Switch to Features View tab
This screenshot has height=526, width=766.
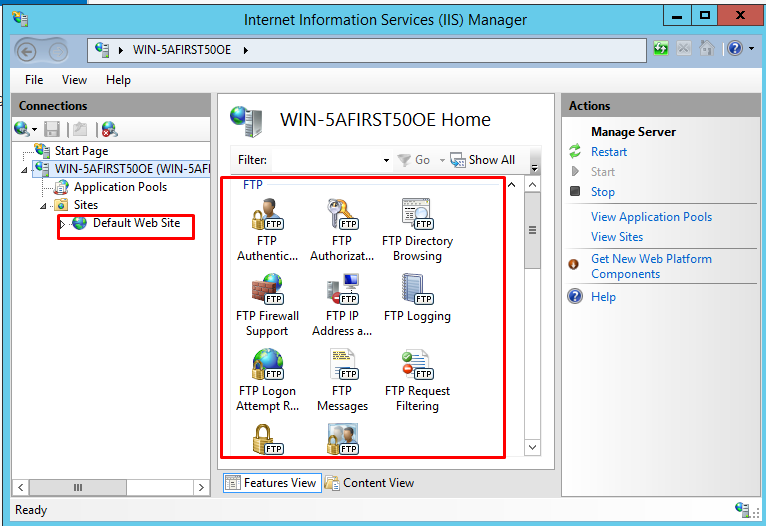(x=272, y=483)
